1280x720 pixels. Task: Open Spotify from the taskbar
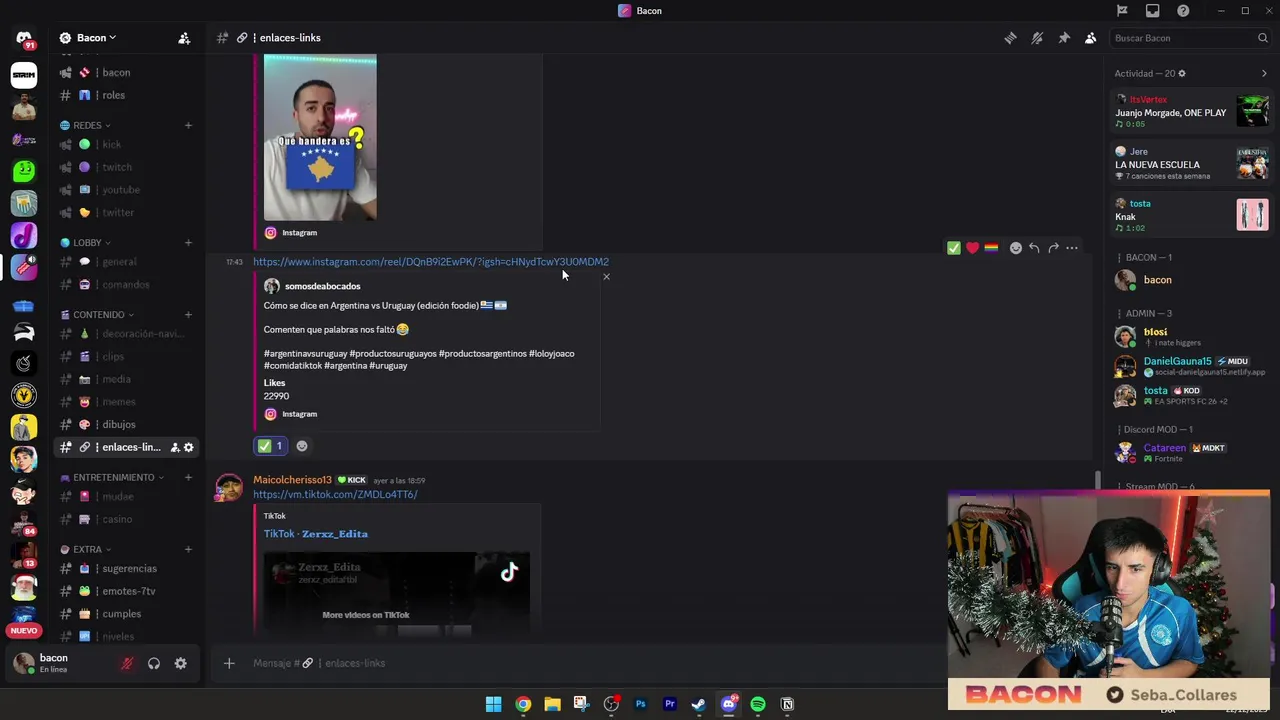coord(758,704)
